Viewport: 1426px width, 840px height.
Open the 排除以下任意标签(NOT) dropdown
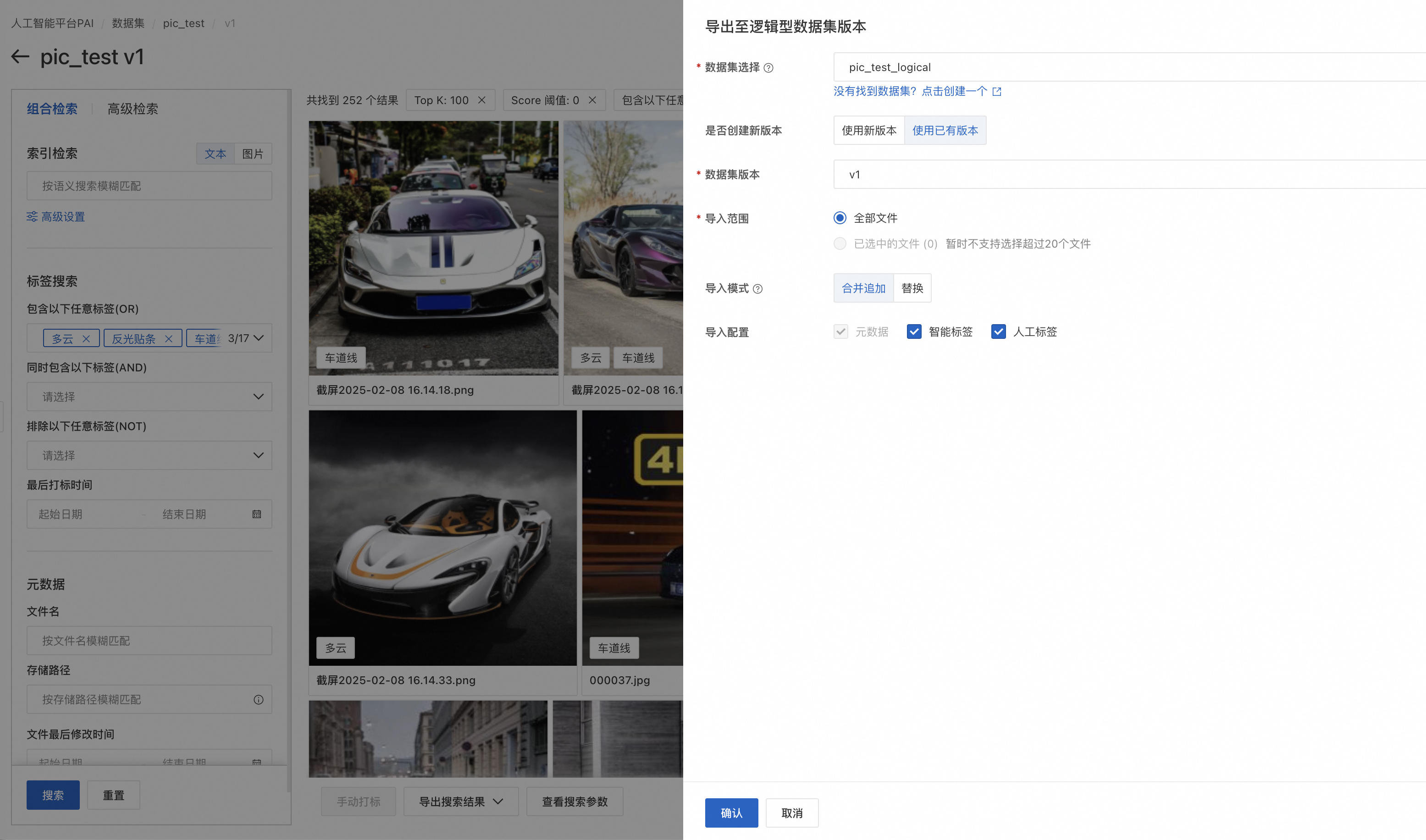pos(149,456)
